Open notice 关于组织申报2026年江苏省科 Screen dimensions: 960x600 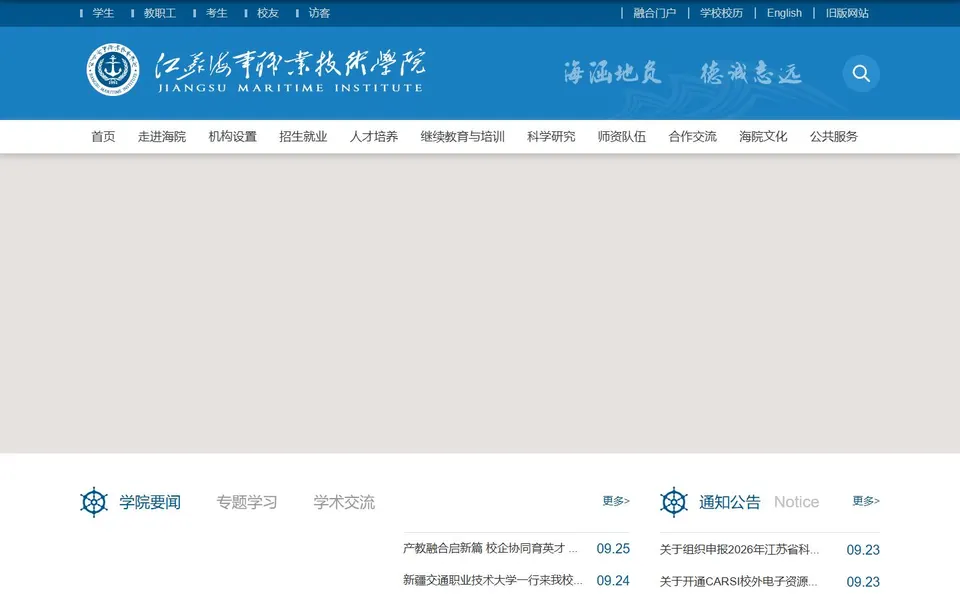739,550
